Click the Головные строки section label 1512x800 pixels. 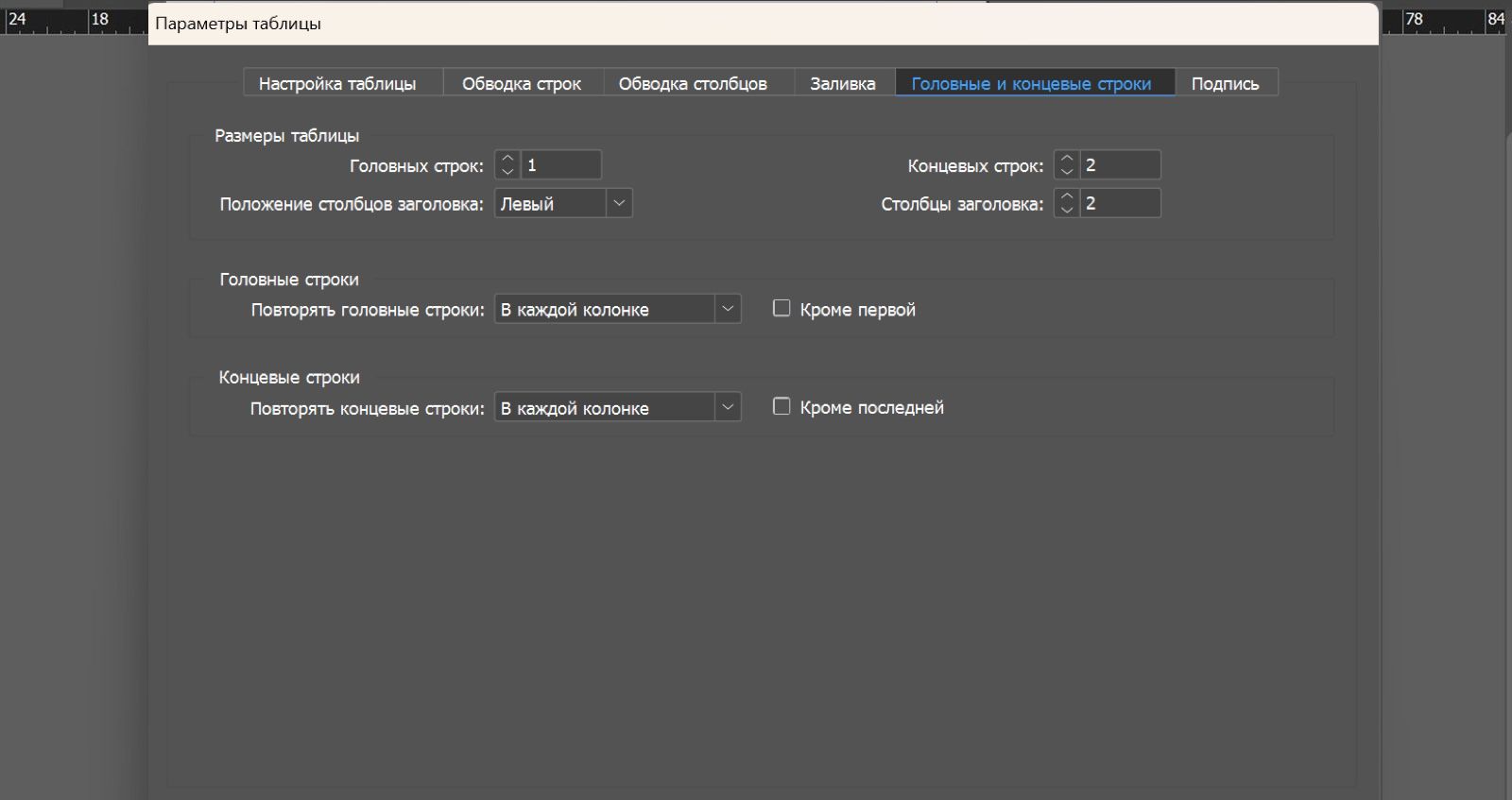[x=289, y=280]
